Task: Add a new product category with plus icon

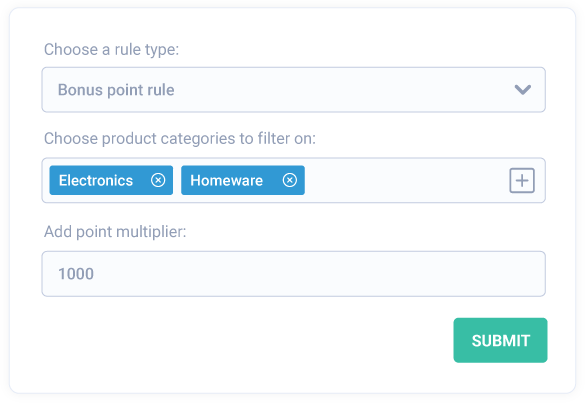Action: click(x=522, y=181)
